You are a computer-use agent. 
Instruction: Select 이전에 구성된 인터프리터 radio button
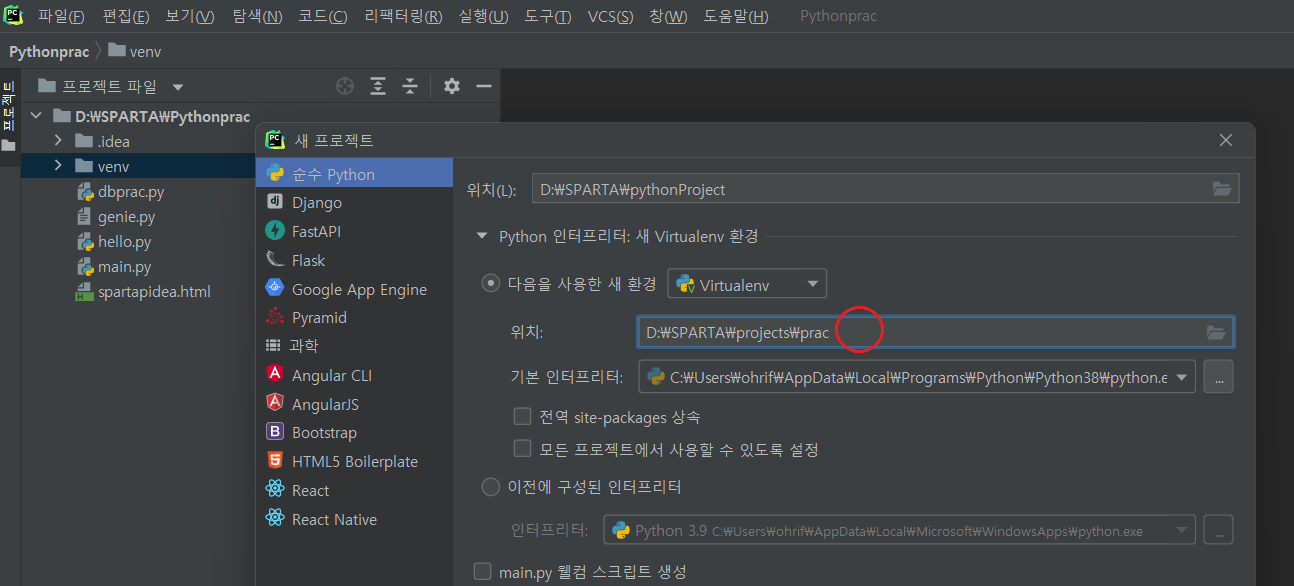pos(490,487)
